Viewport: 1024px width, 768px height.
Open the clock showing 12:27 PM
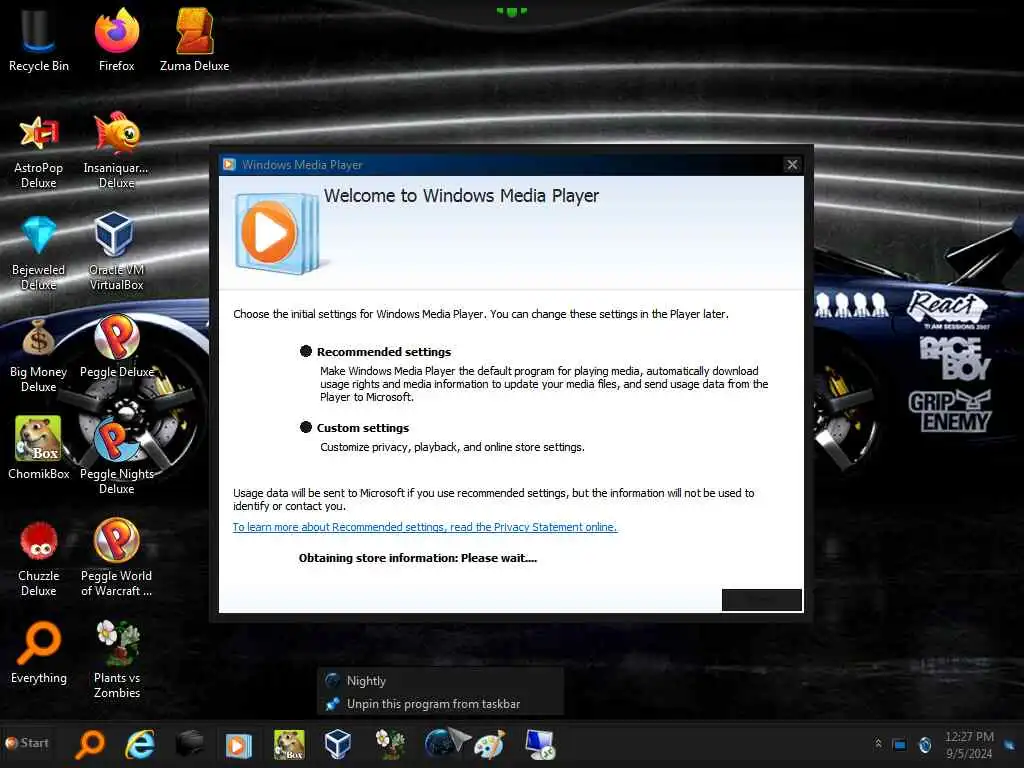coord(969,744)
